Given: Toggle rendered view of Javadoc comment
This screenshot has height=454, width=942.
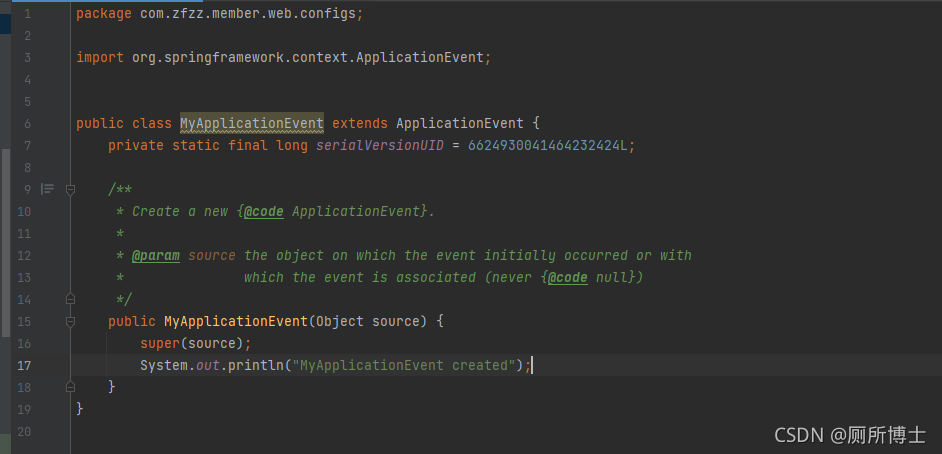Looking at the screenshot, I should pyautogui.click(x=47, y=189).
